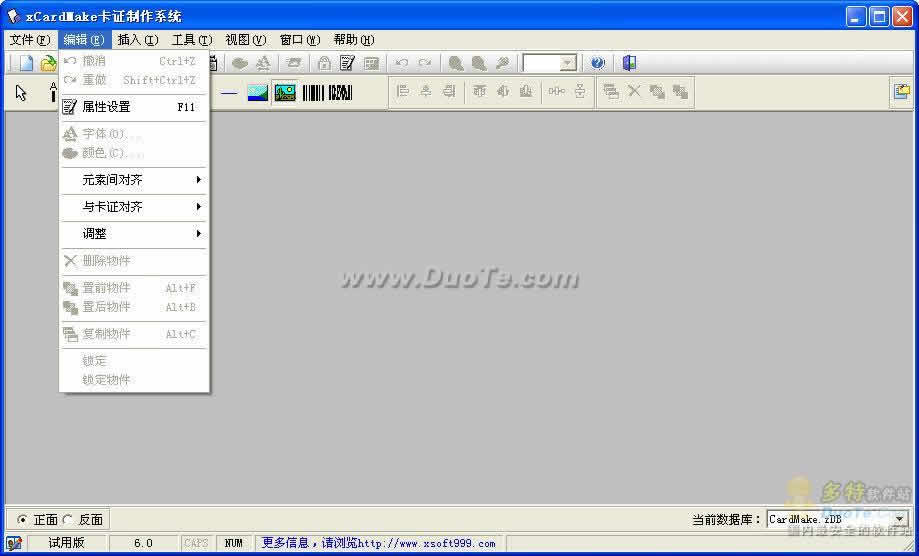Click the X delete object toolbar icon

click(634, 91)
